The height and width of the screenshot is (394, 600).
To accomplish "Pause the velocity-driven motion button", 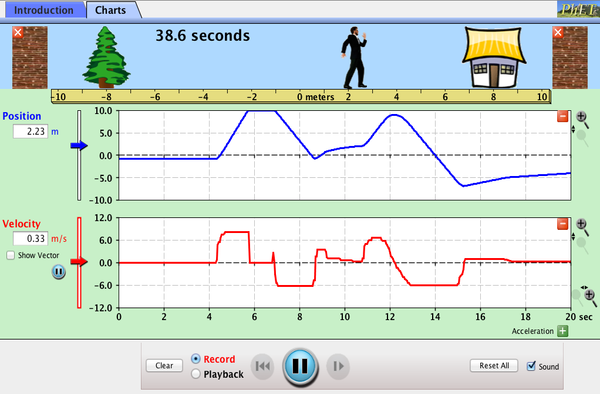I will click(x=59, y=272).
